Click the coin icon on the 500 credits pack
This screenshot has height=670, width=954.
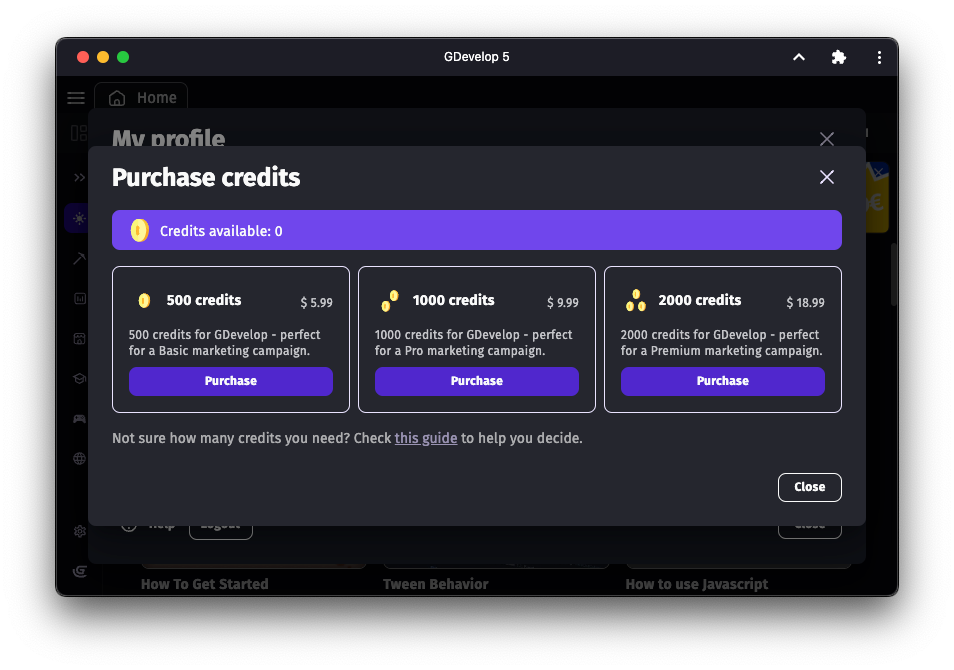pyautogui.click(x=144, y=300)
